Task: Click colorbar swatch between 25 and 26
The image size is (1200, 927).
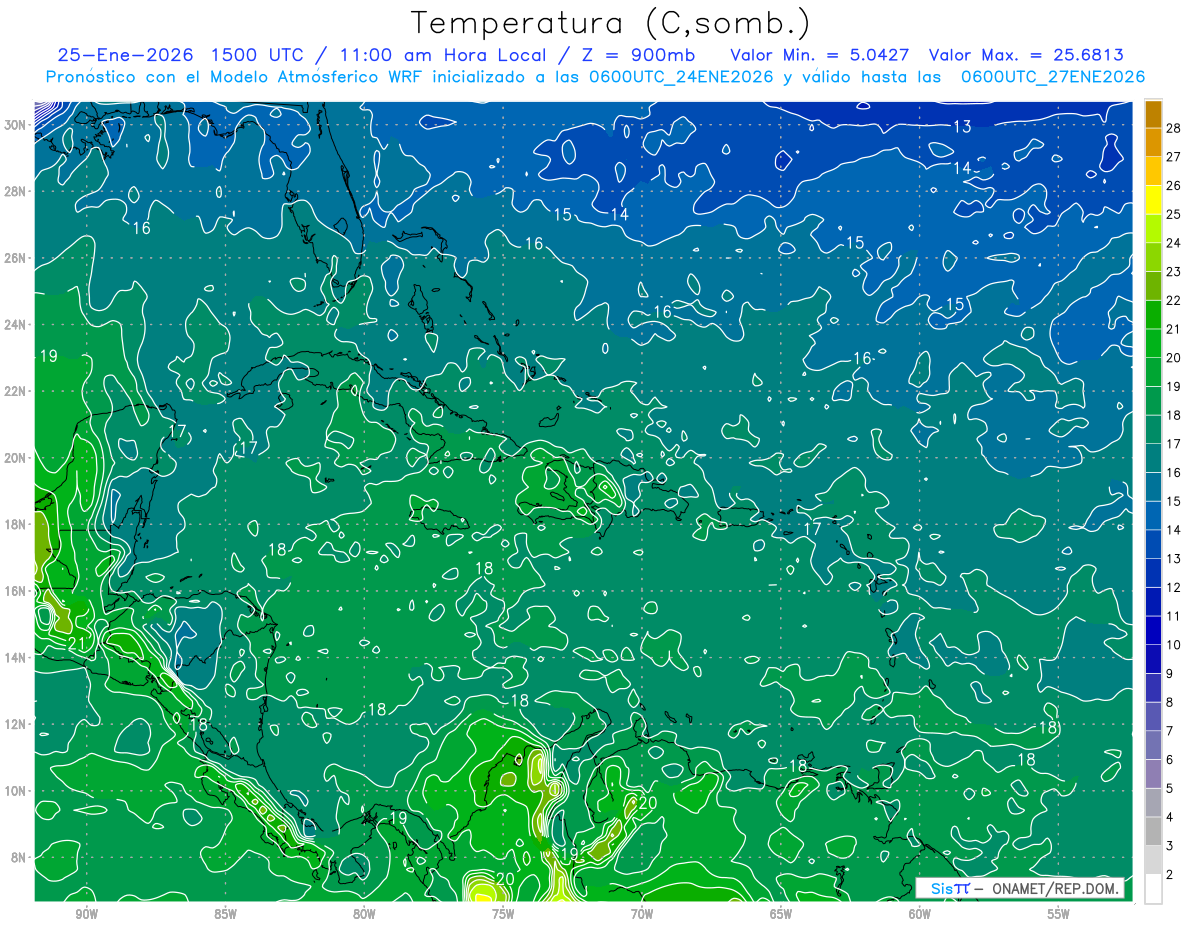Action: click(1153, 199)
